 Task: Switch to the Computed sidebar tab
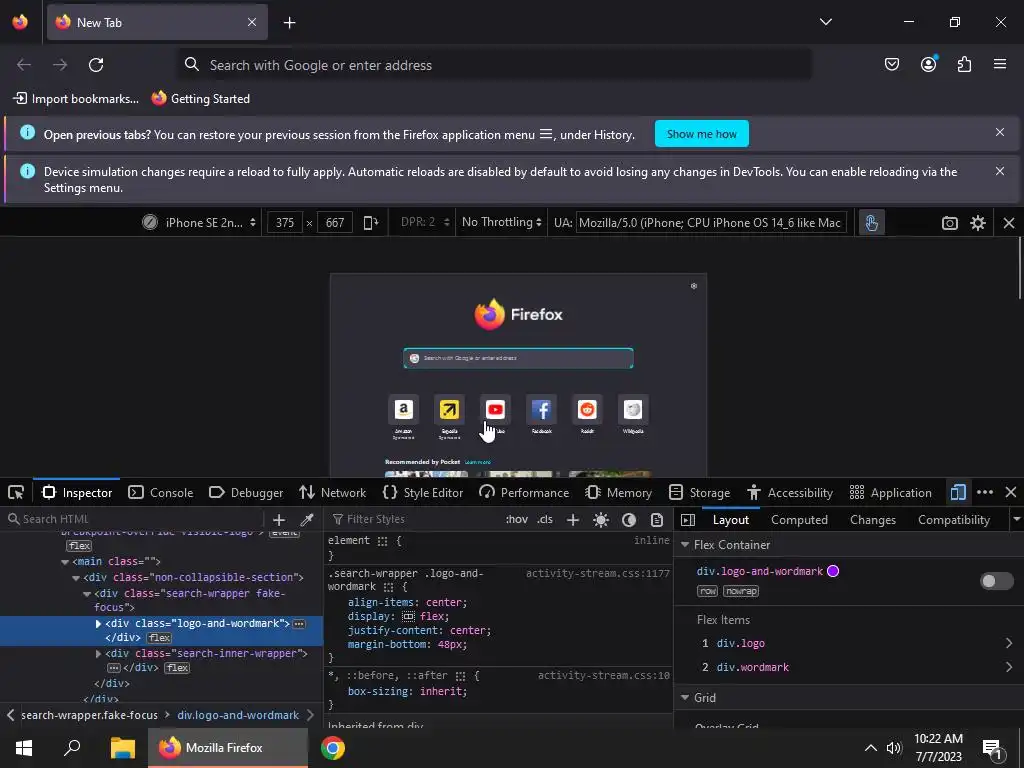click(799, 520)
